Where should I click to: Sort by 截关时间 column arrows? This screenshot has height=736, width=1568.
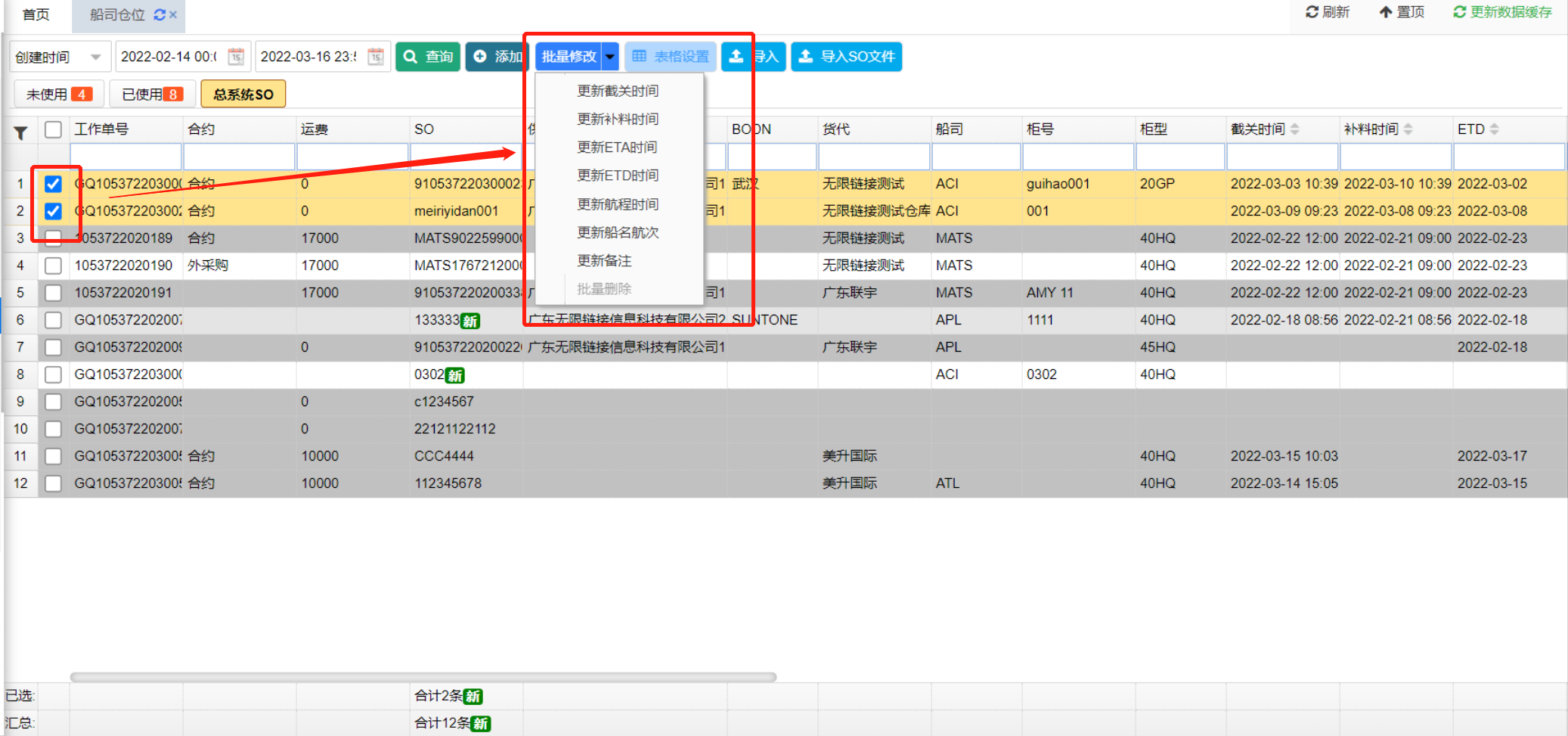tap(1294, 129)
